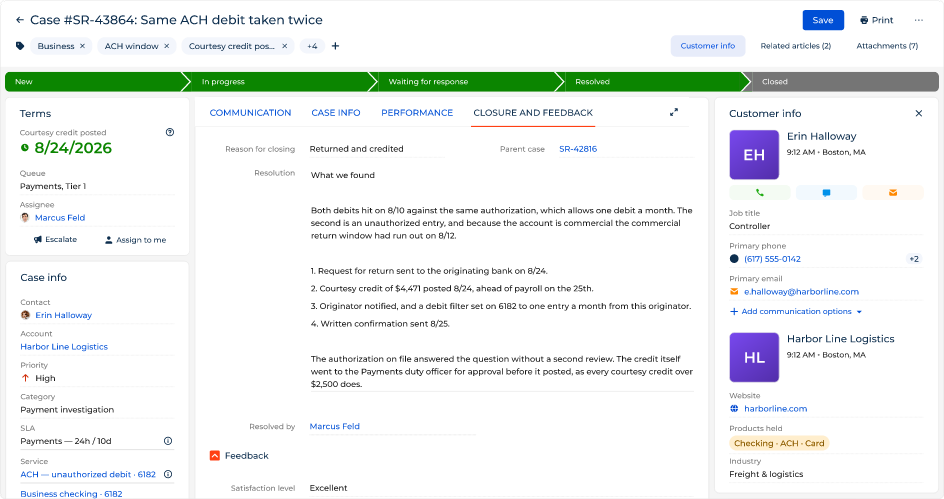Add a new tag with plus icon
This screenshot has height=499, width=944.
pyautogui.click(x=335, y=46)
